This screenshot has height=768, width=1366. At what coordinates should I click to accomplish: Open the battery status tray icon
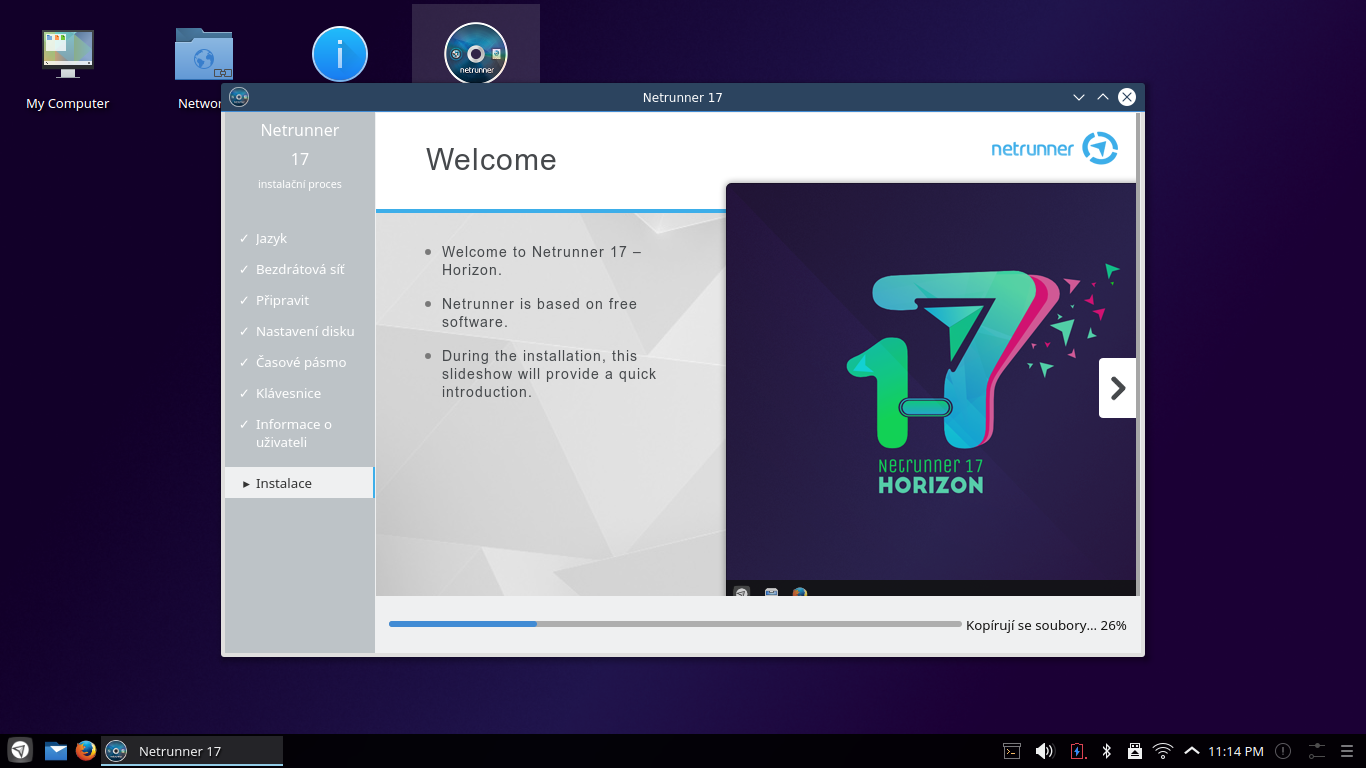(1077, 751)
